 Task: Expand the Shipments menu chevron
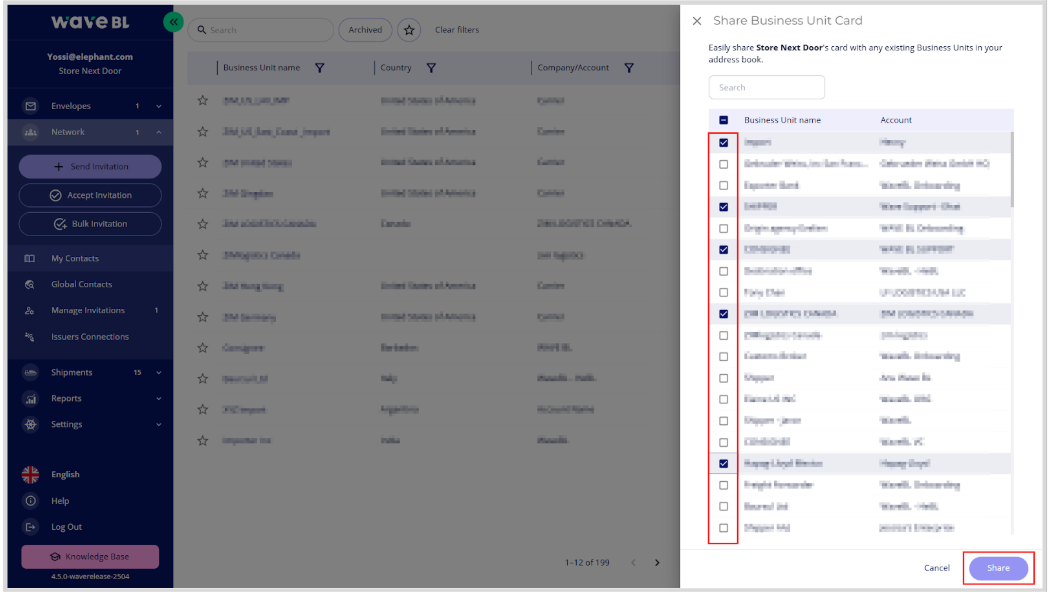[158, 373]
